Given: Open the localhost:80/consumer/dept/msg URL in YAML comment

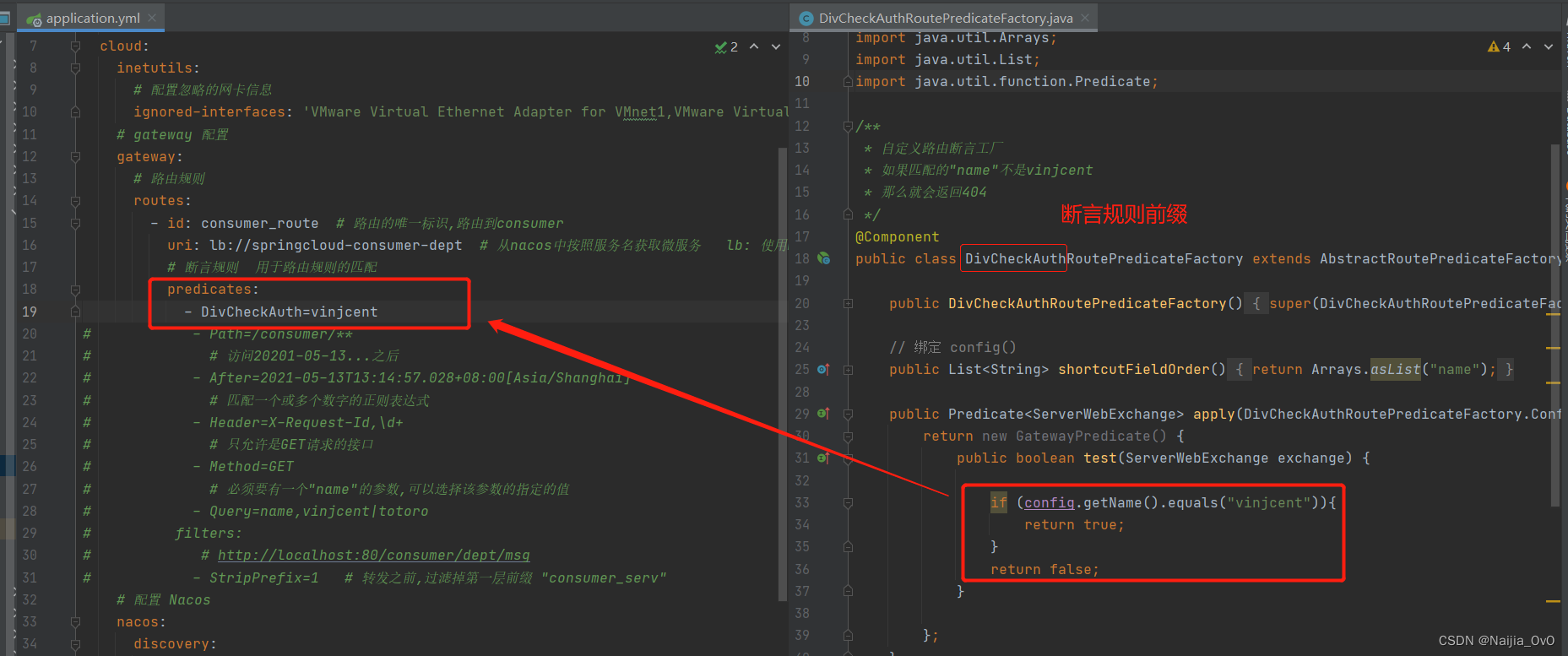Looking at the screenshot, I should pos(374,556).
